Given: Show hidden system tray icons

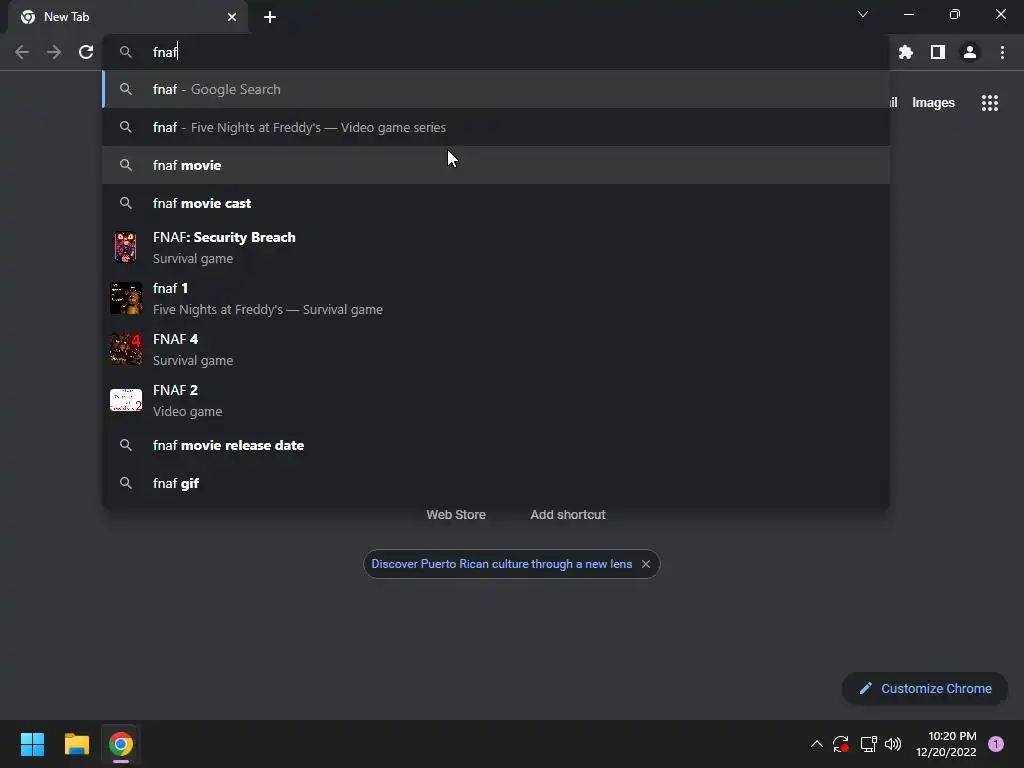Looking at the screenshot, I should point(816,744).
